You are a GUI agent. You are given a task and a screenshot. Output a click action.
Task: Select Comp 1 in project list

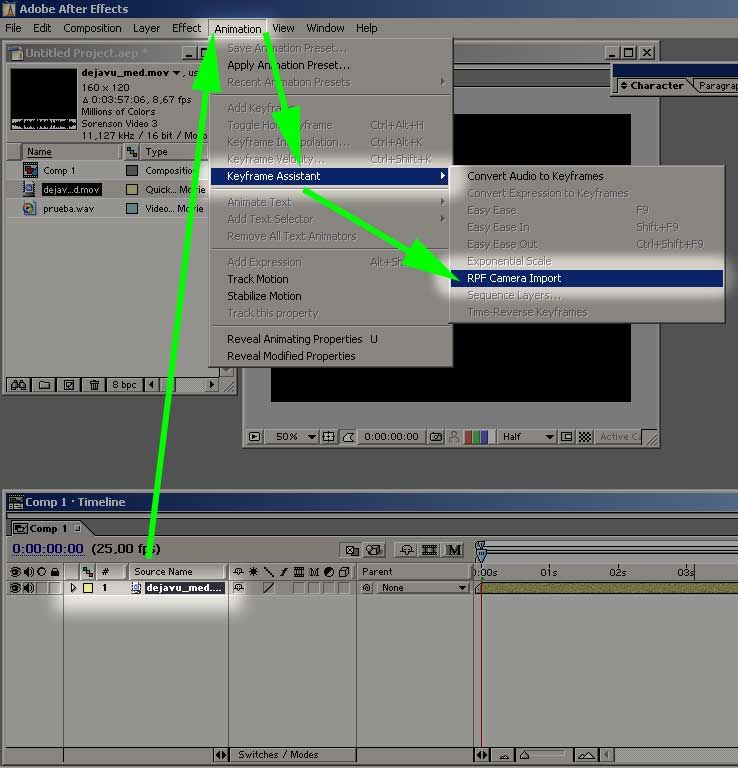(59, 170)
